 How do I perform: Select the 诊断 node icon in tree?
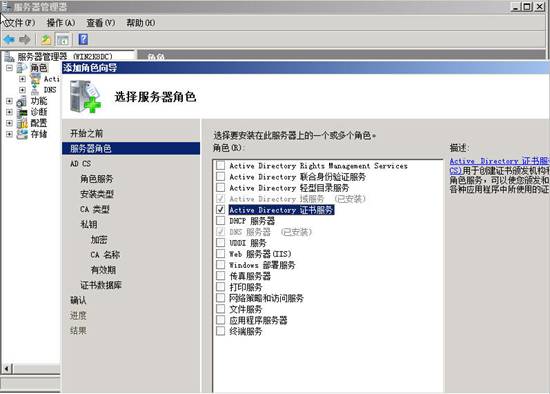22,113
